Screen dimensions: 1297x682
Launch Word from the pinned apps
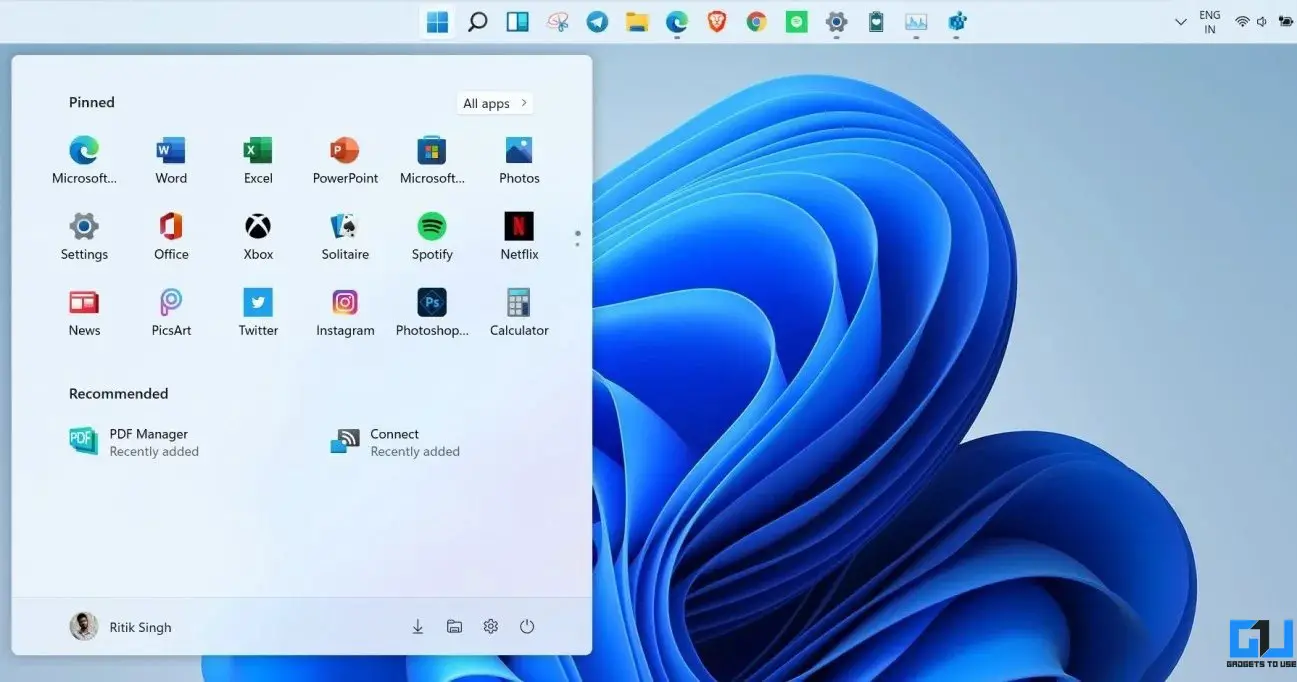pos(171,160)
